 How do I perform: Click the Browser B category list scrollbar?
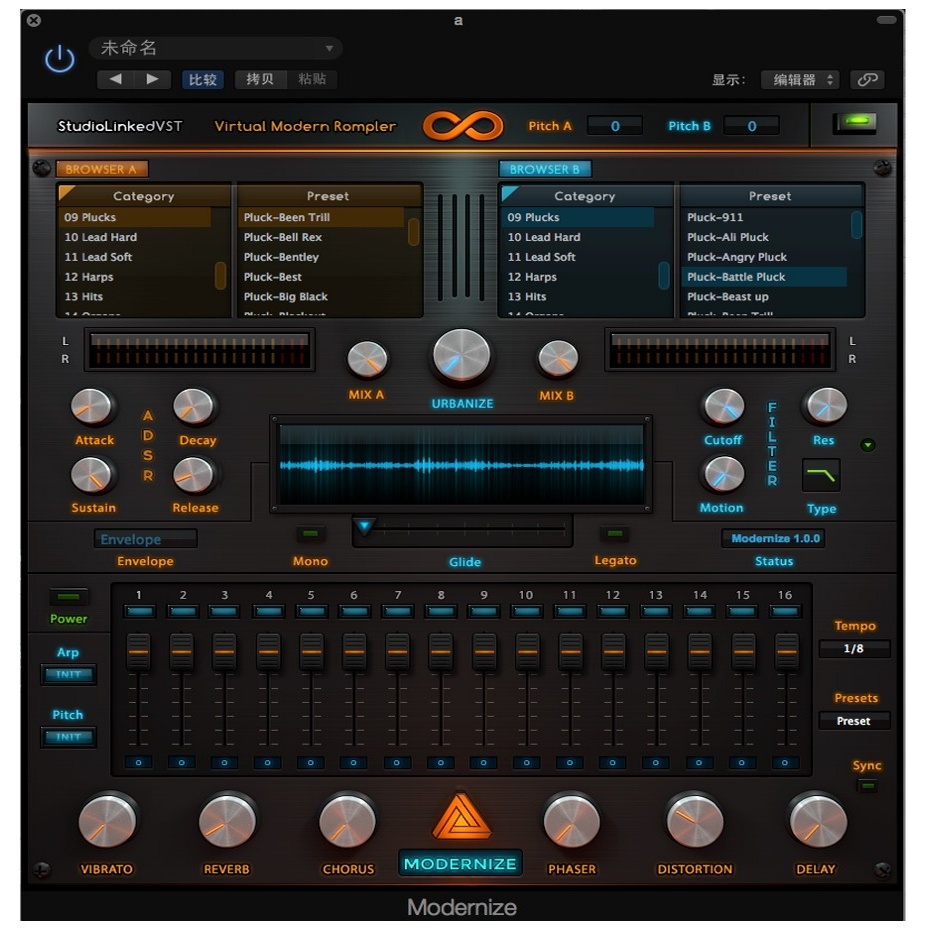[664, 276]
